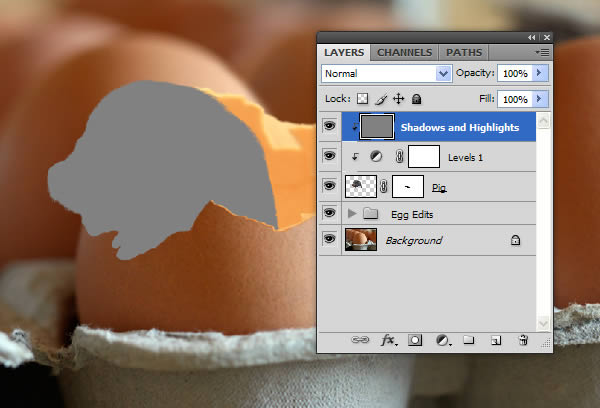Image resolution: width=600 pixels, height=408 pixels.
Task: Click the Opacity 100% field
Action: pyautogui.click(x=515, y=73)
